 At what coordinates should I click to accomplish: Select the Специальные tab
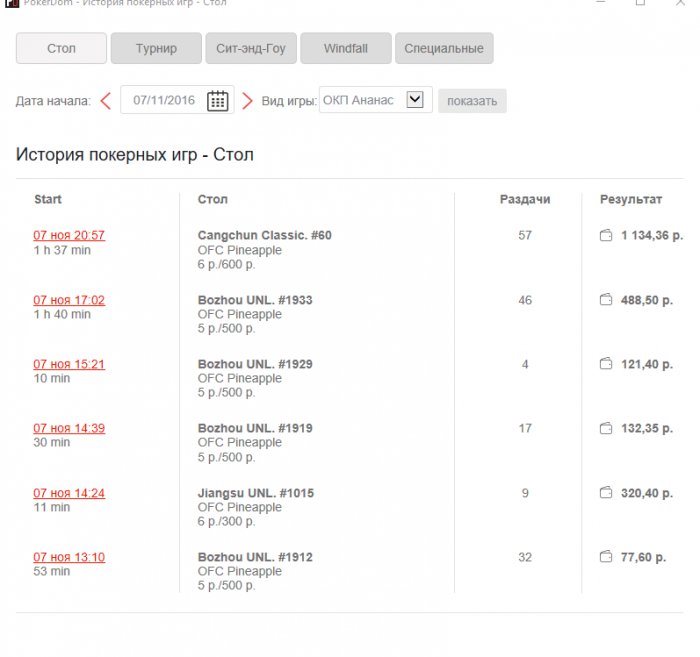click(x=444, y=48)
